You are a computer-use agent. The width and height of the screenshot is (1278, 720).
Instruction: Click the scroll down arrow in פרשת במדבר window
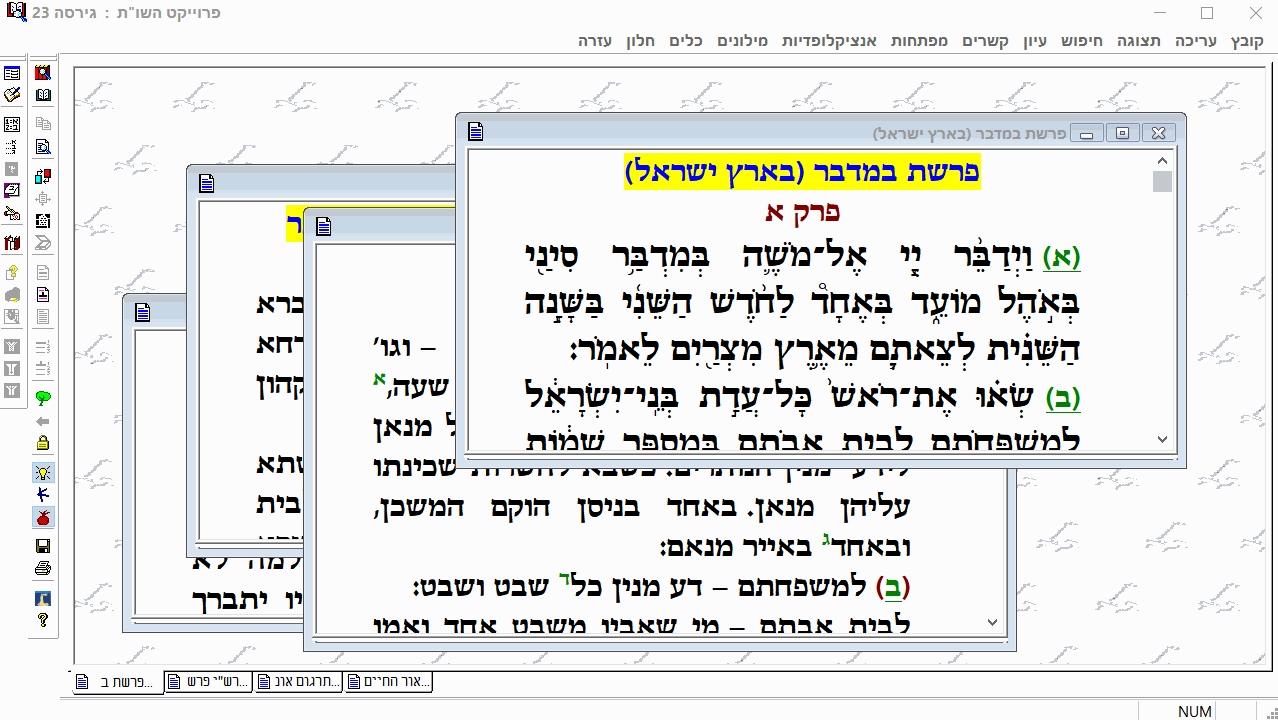click(x=1162, y=439)
